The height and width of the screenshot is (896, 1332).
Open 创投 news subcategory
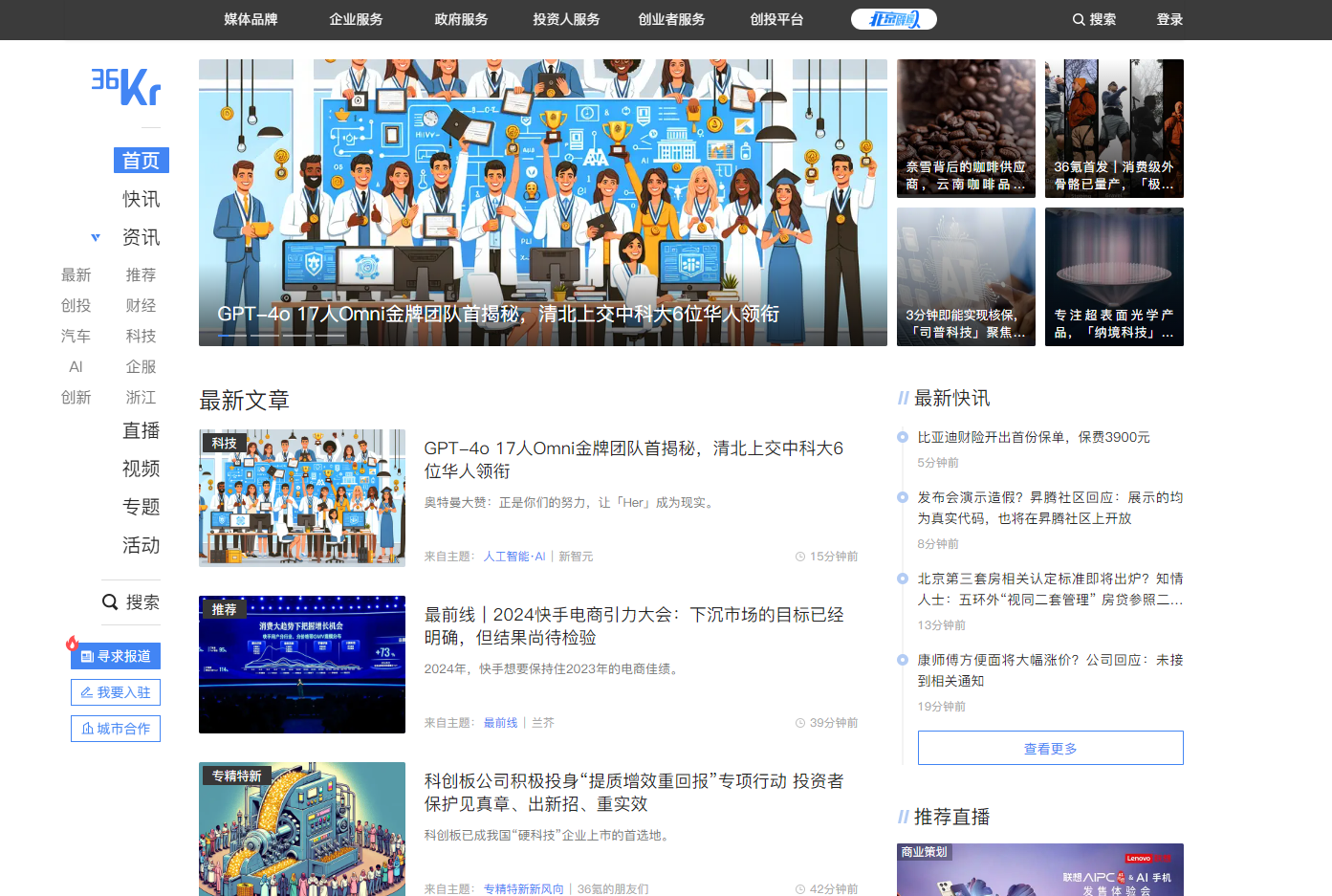[x=76, y=306]
